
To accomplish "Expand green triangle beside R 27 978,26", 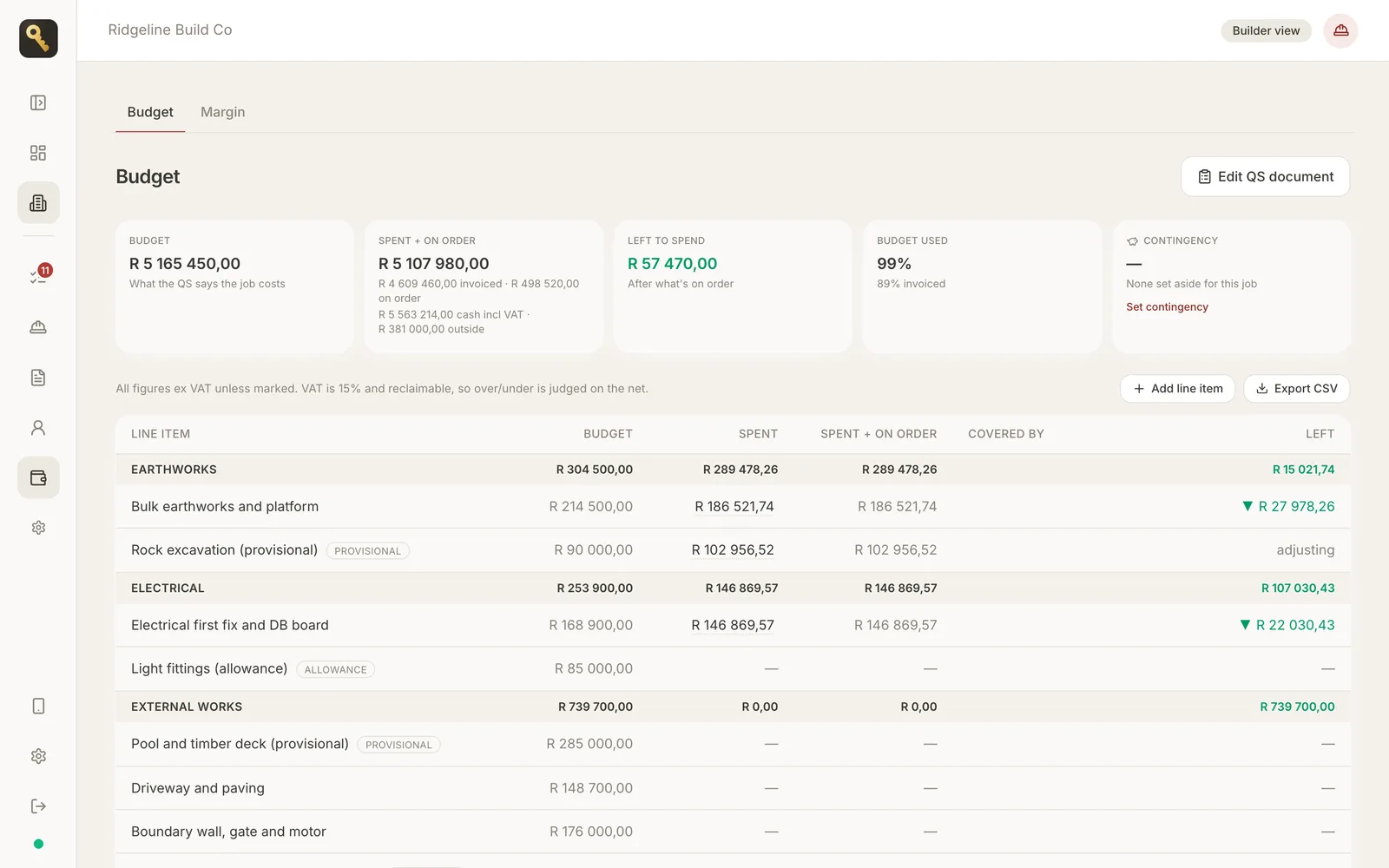I will pyautogui.click(x=1247, y=506).
